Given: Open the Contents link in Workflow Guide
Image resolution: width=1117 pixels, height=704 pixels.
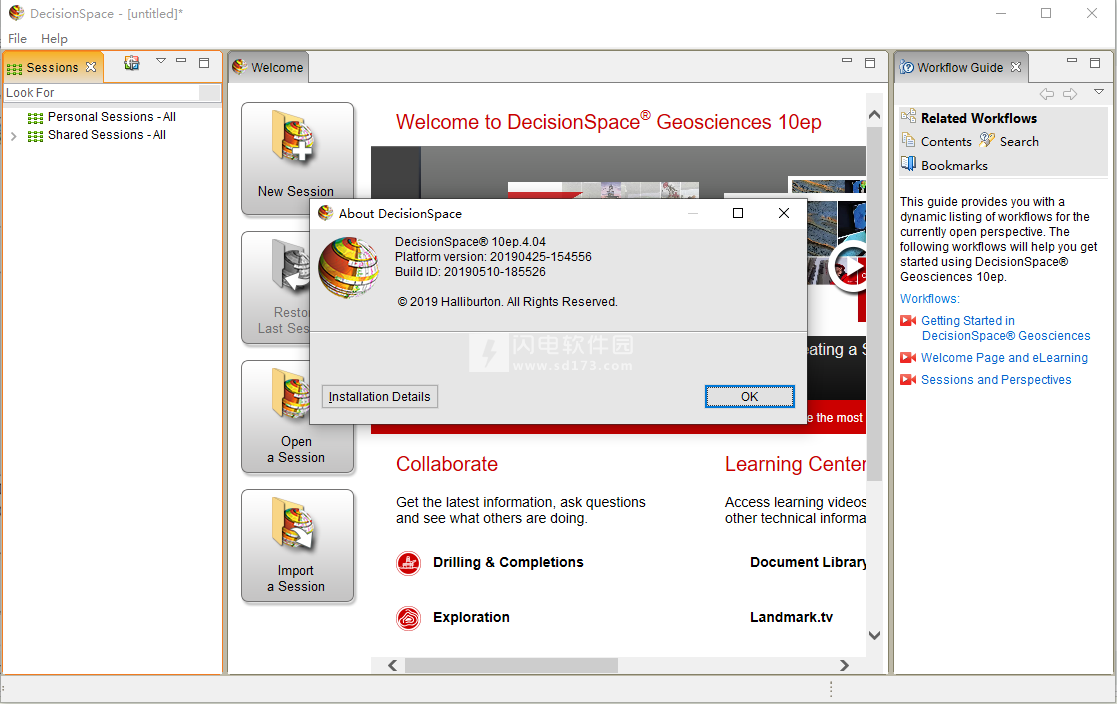Looking at the screenshot, I should (x=946, y=142).
